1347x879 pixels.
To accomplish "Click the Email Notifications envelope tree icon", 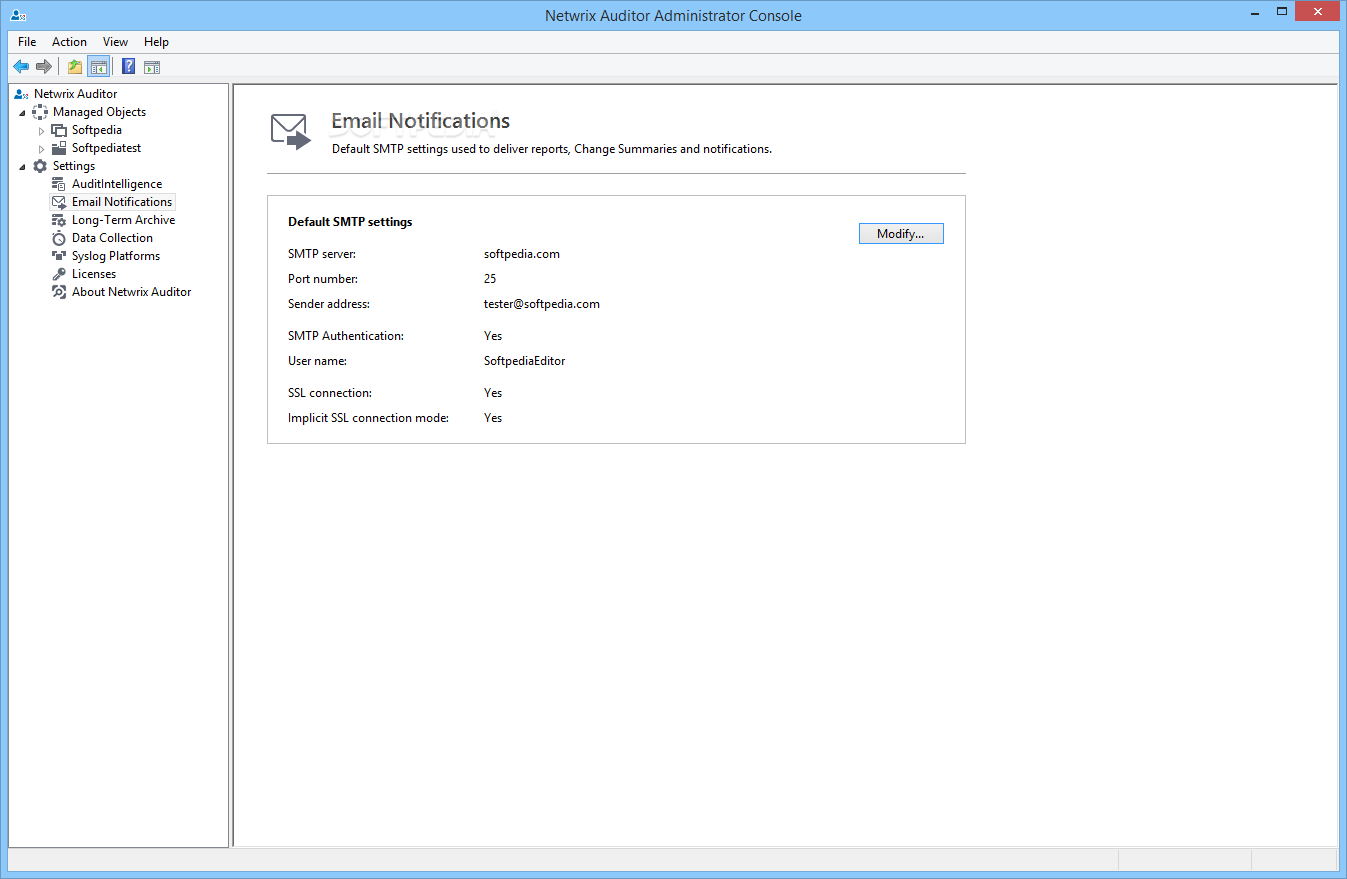I will tap(59, 202).
